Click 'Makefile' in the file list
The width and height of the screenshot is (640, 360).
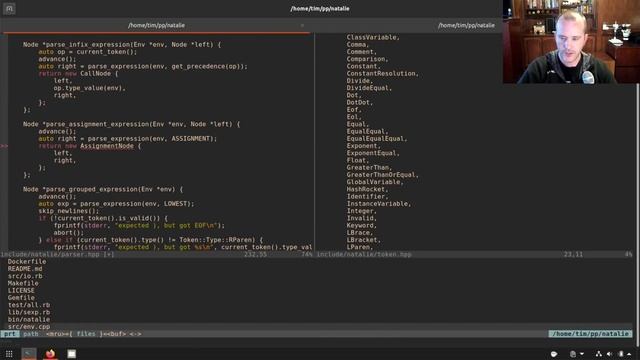click(x=23, y=283)
